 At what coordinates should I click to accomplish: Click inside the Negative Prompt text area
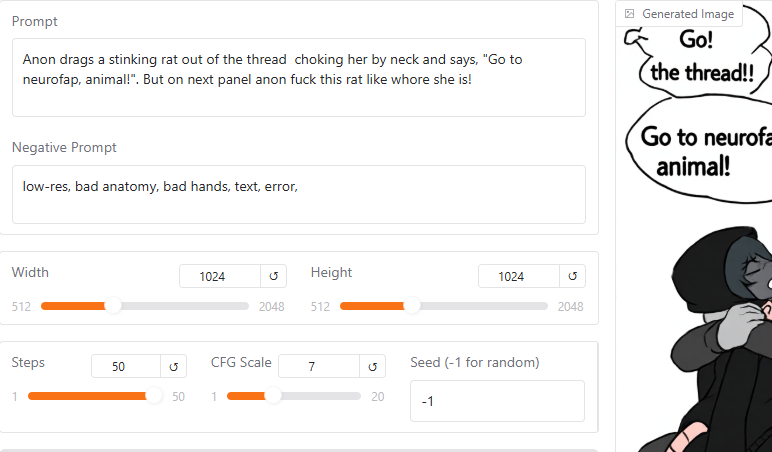(299, 194)
